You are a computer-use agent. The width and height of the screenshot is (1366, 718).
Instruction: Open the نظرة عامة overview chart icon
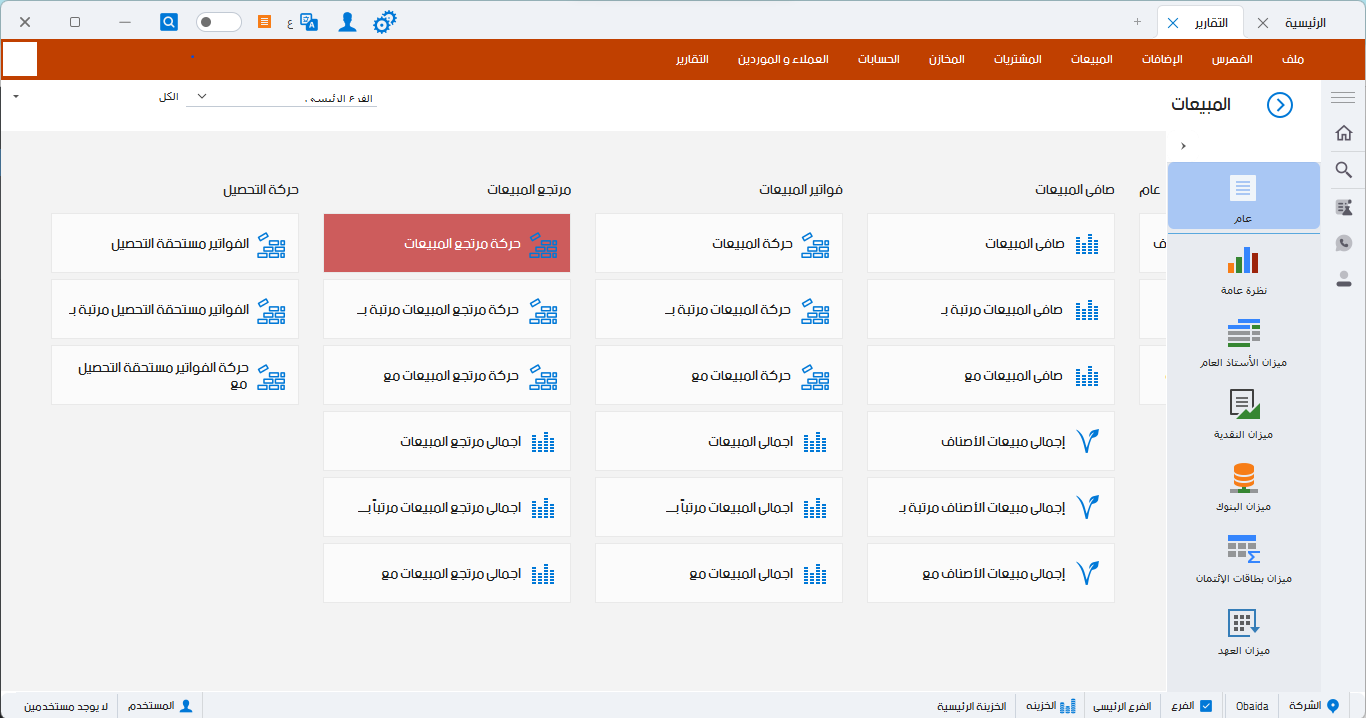click(1243, 262)
